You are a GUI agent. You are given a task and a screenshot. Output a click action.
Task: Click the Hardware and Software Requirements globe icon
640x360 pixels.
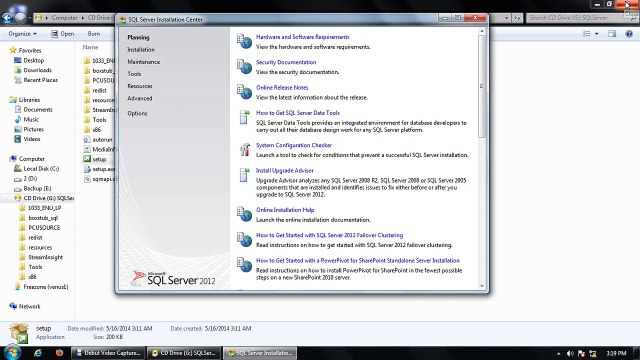point(244,41)
